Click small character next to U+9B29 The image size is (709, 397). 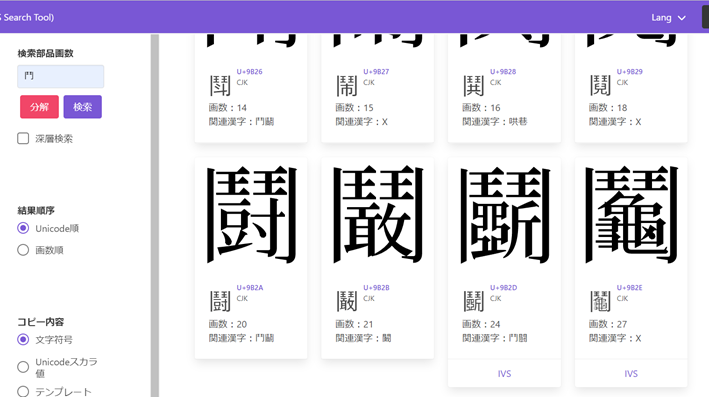tap(600, 85)
